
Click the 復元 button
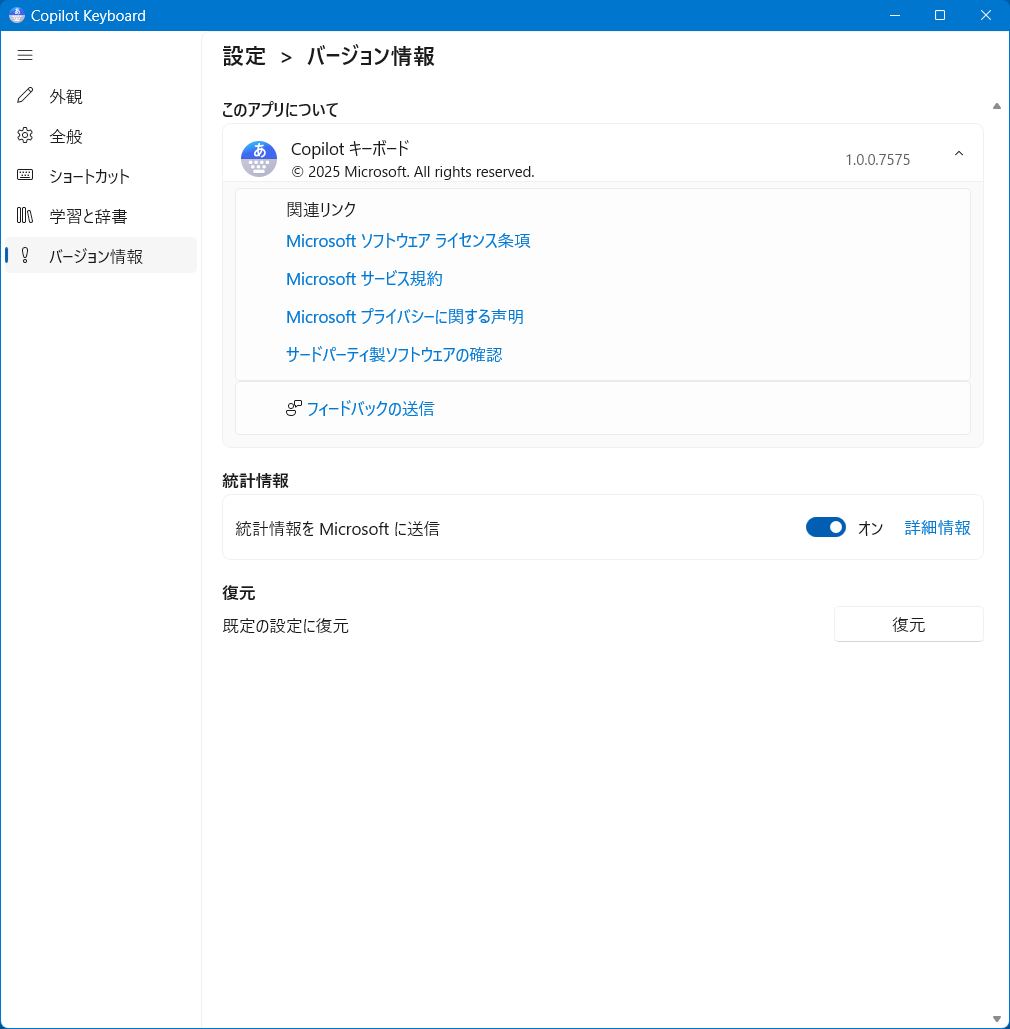coord(908,624)
